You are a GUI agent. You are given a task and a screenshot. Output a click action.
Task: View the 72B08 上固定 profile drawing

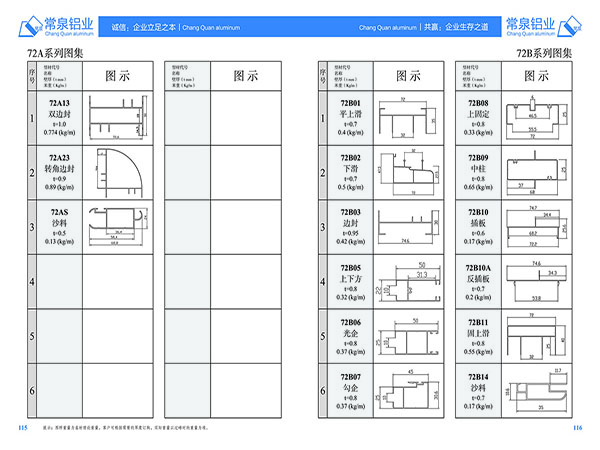[x=536, y=118]
